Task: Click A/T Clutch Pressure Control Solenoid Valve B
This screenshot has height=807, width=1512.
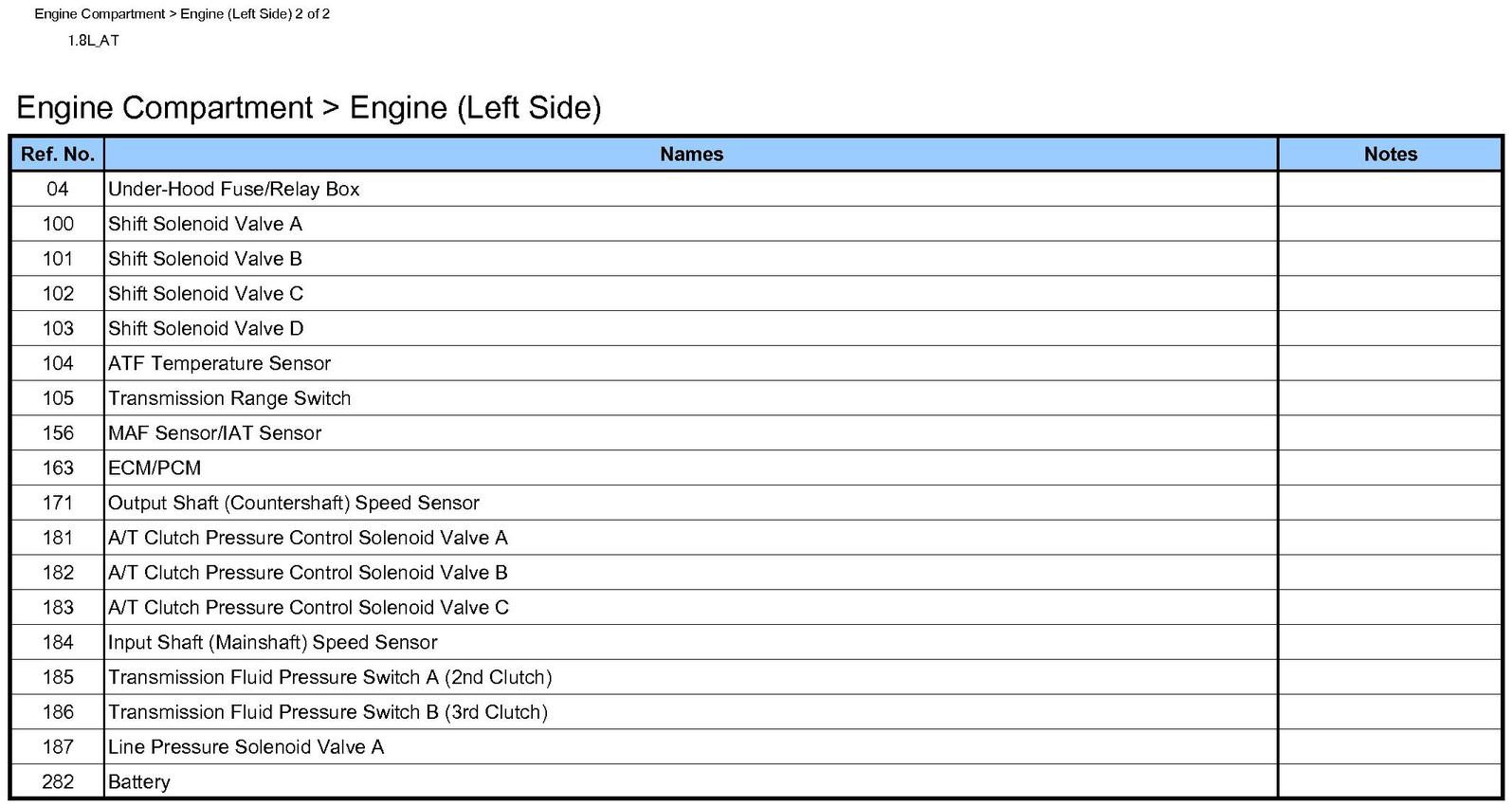Action: point(308,573)
